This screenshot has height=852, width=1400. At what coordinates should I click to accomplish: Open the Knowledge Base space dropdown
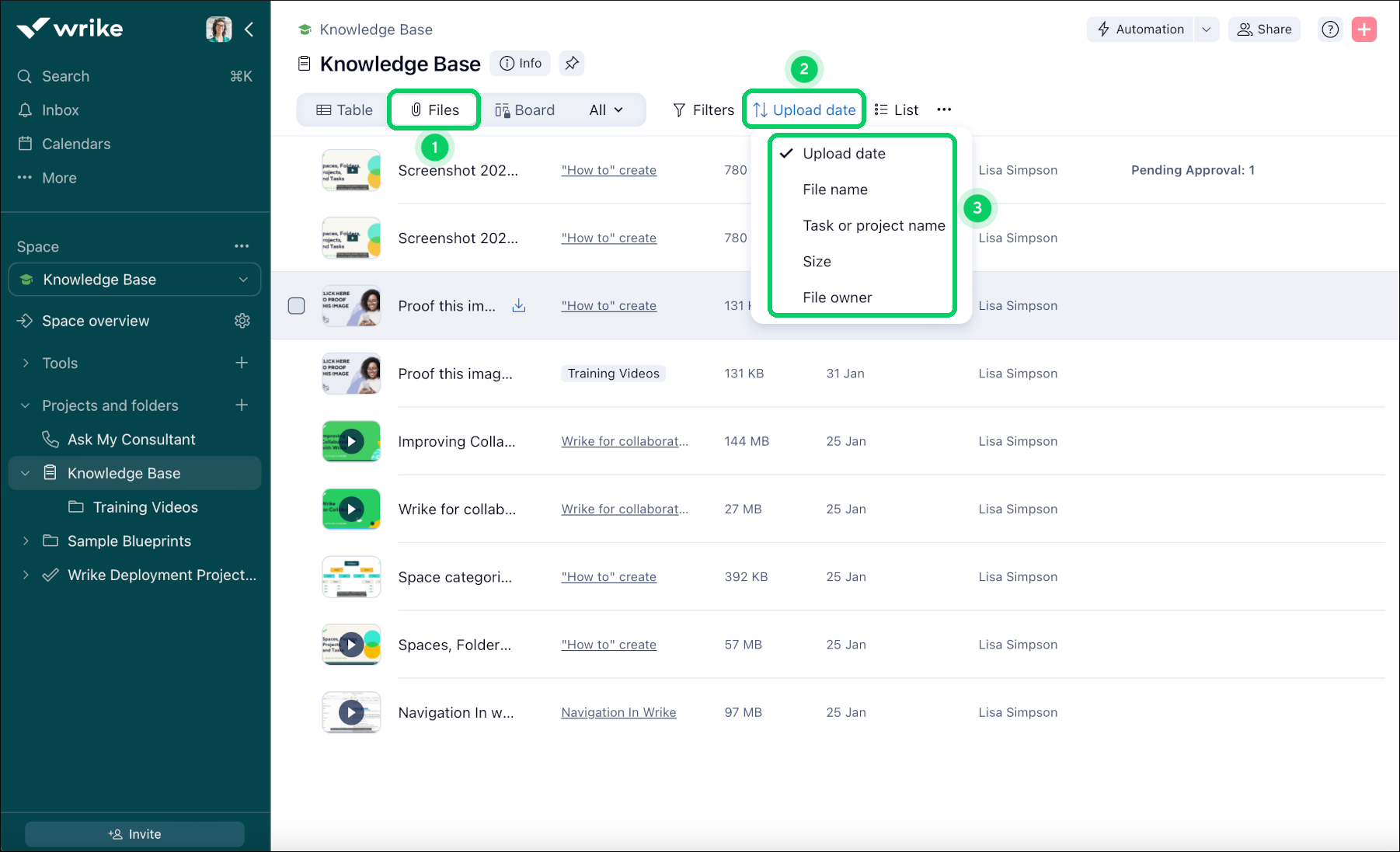[x=244, y=280]
